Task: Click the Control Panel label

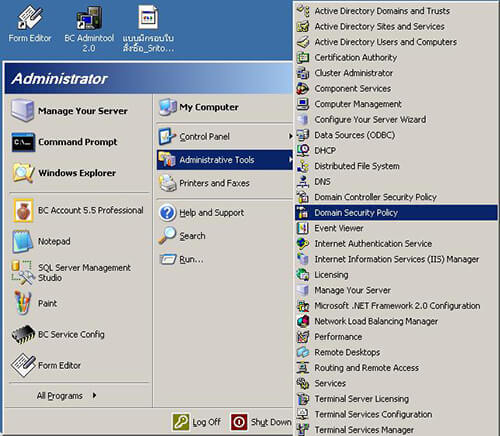Action: point(204,137)
